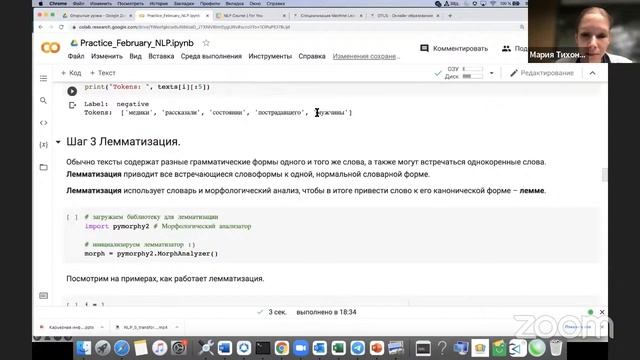Click the Colab CO logo
640x360 pixels.
(x=50, y=48)
